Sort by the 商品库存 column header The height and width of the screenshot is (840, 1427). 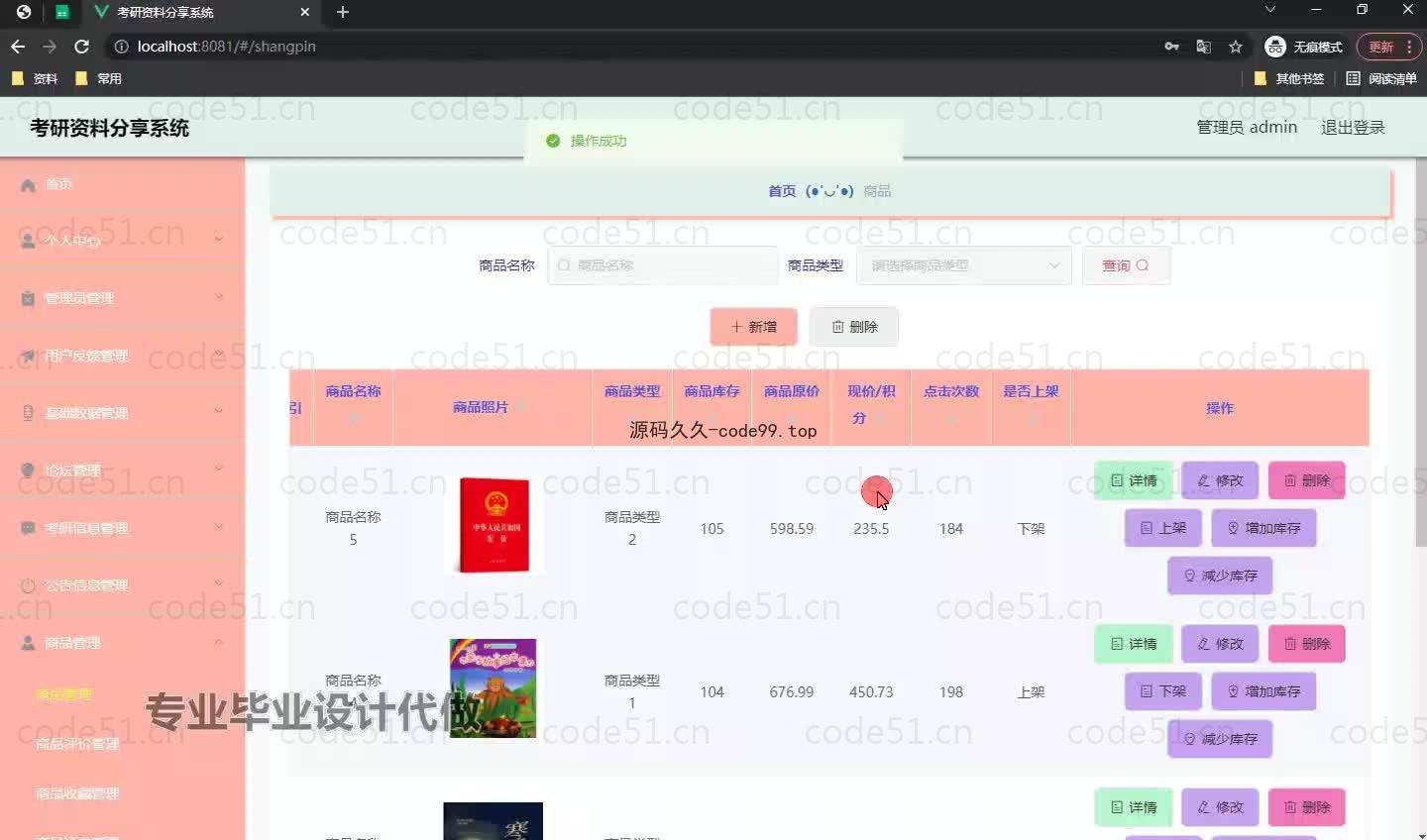[x=712, y=407]
